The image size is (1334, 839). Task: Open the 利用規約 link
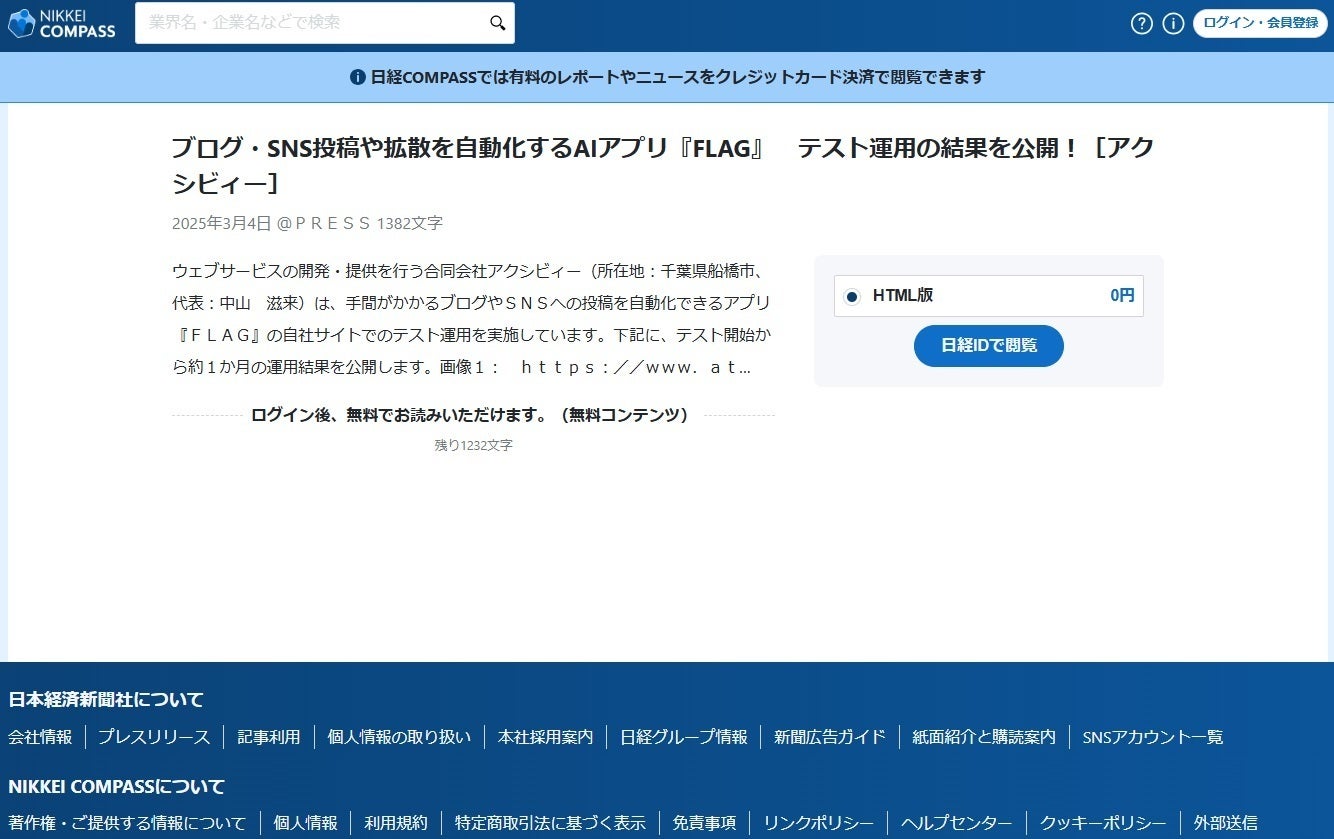tap(395, 823)
